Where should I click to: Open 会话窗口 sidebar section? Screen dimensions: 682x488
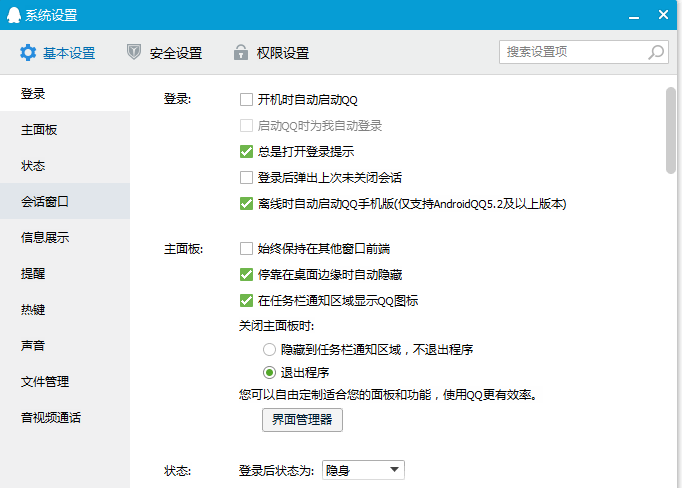(65, 201)
